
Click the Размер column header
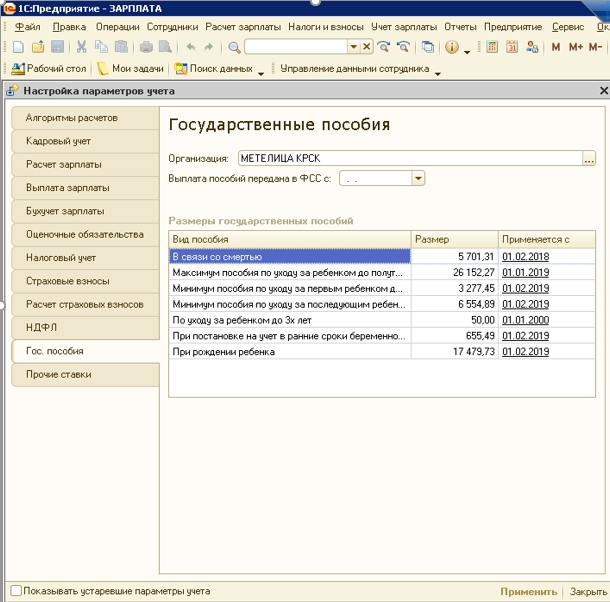(x=454, y=239)
